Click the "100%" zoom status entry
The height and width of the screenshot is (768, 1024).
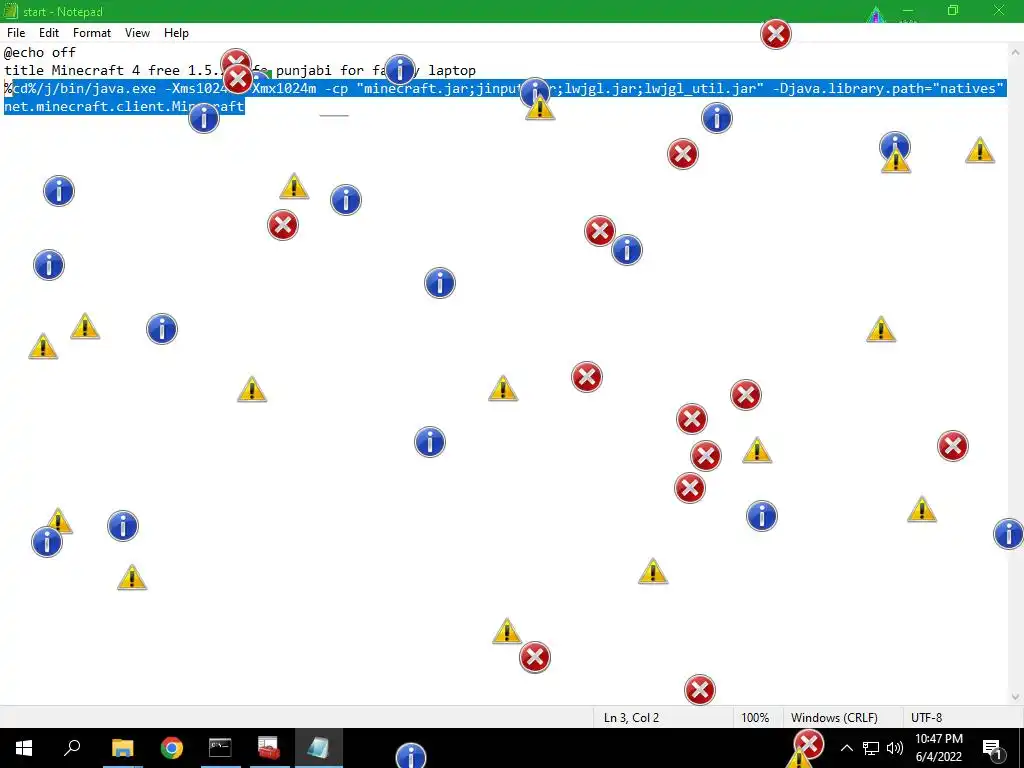tap(755, 718)
